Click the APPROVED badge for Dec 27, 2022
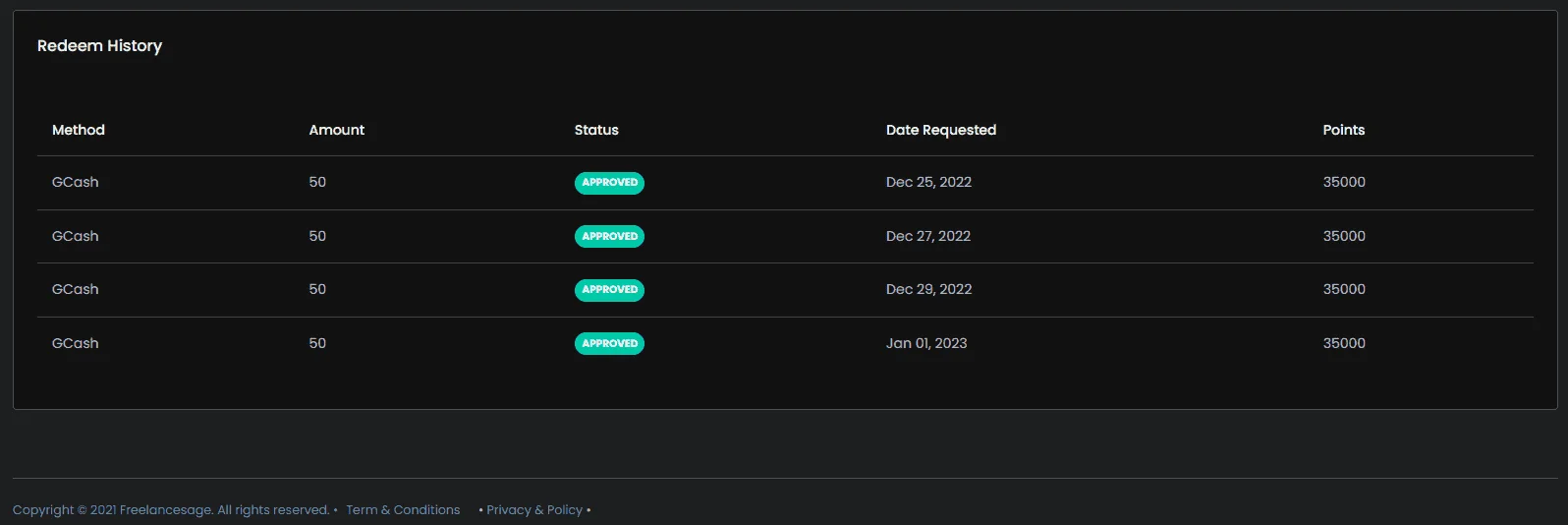The height and width of the screenshot is (525, 1568). pos(609,237)
